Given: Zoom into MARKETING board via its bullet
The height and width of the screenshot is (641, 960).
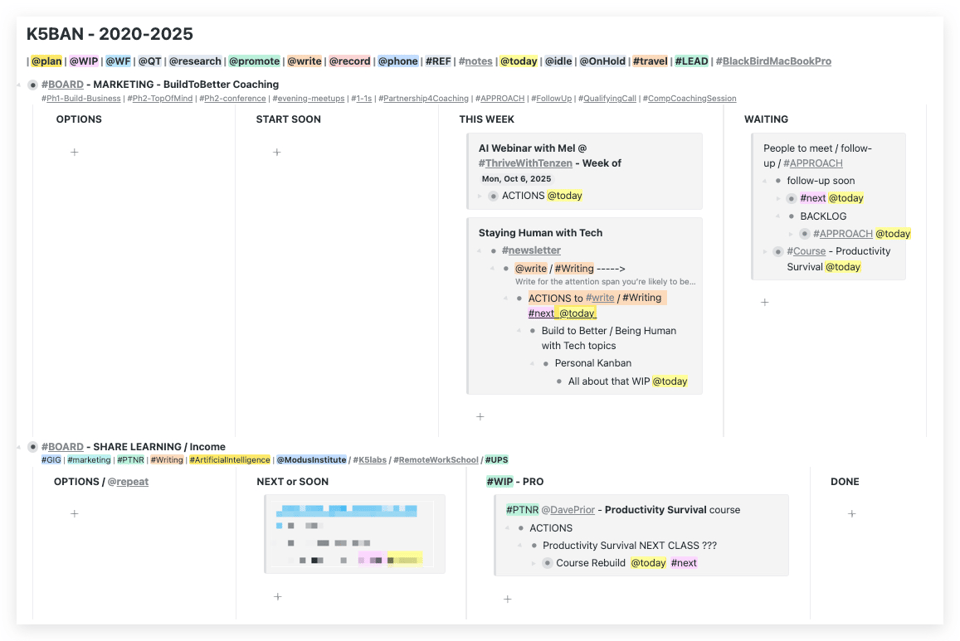Looking at the screenshot, I should (33, 85).
